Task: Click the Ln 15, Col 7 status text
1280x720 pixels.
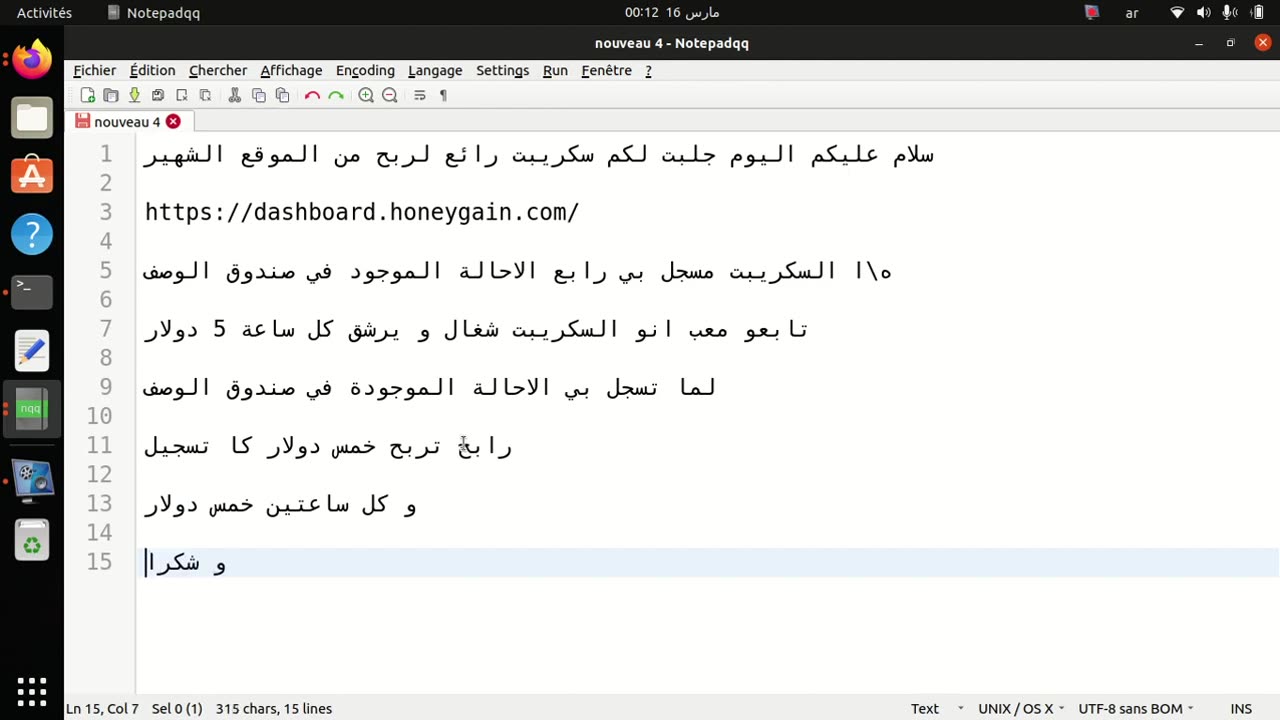Action: pos(102,708)
